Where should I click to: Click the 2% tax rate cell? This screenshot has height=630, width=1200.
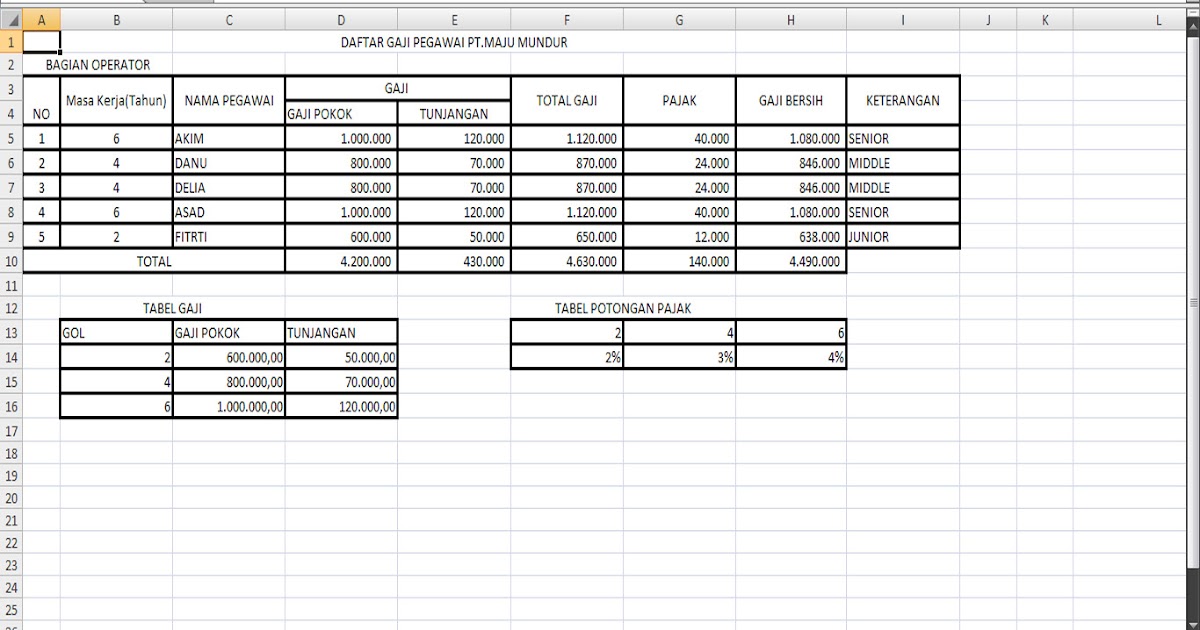point(567,356)
